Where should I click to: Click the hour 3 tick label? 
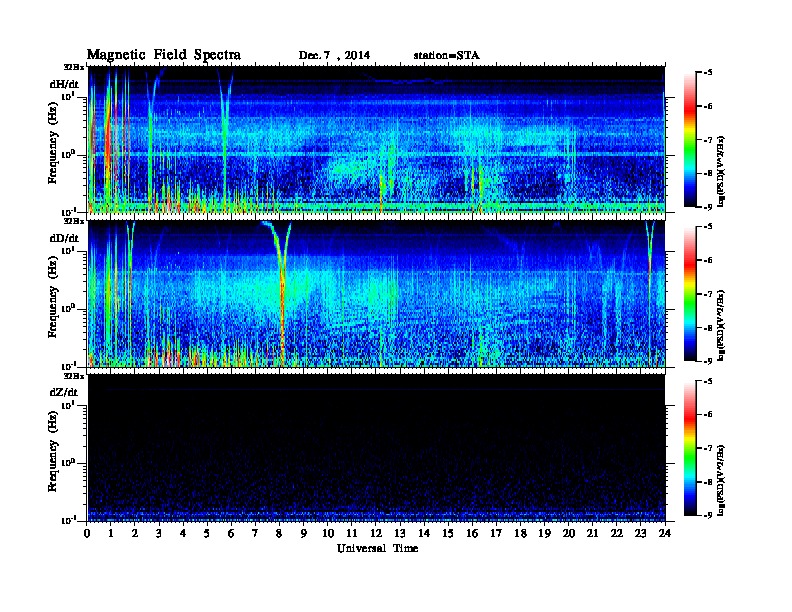pyautogui.click(x=159, y=533)
